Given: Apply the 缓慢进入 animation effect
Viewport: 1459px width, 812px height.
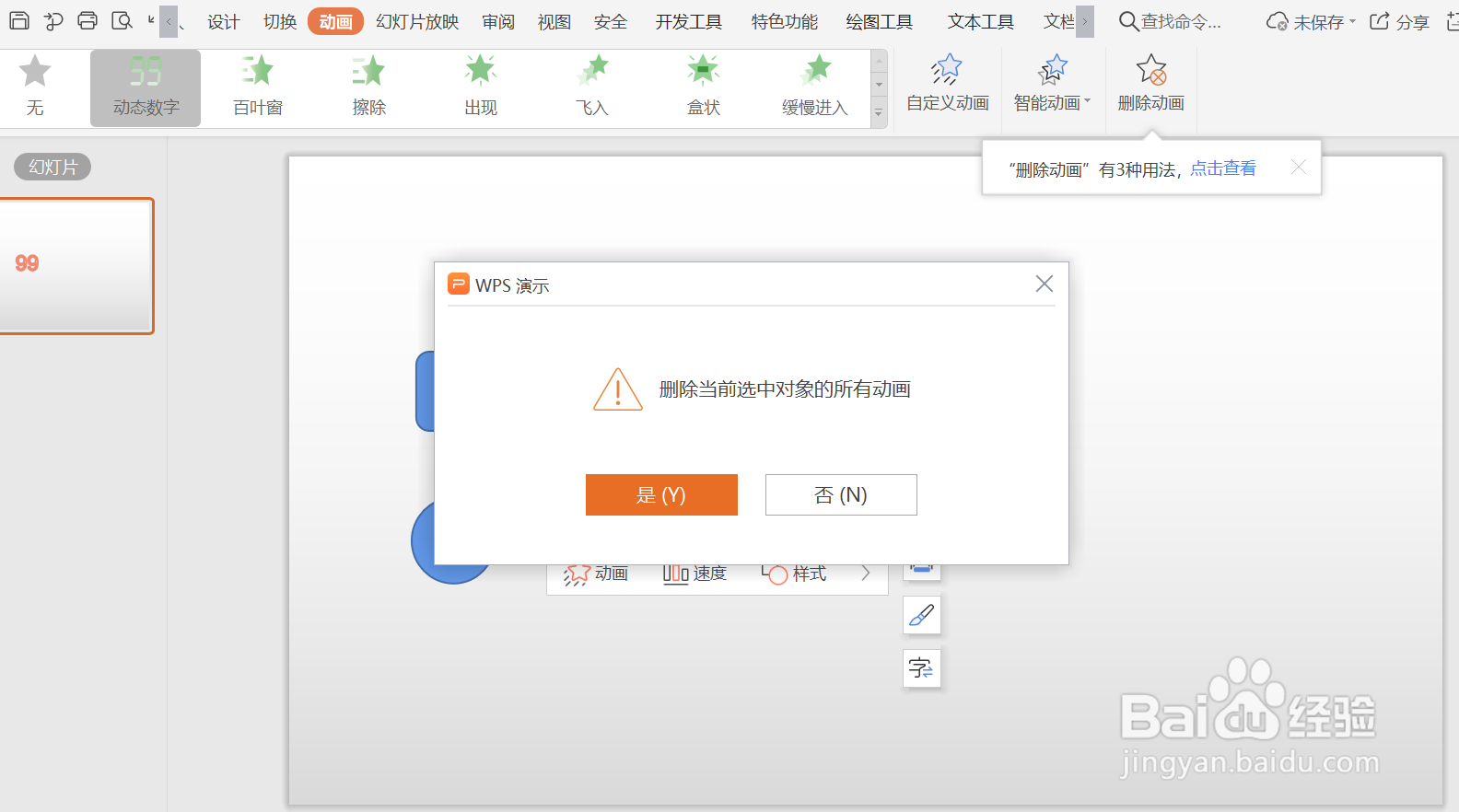Looking at the screenshot, I should click(x=815, y=87).
